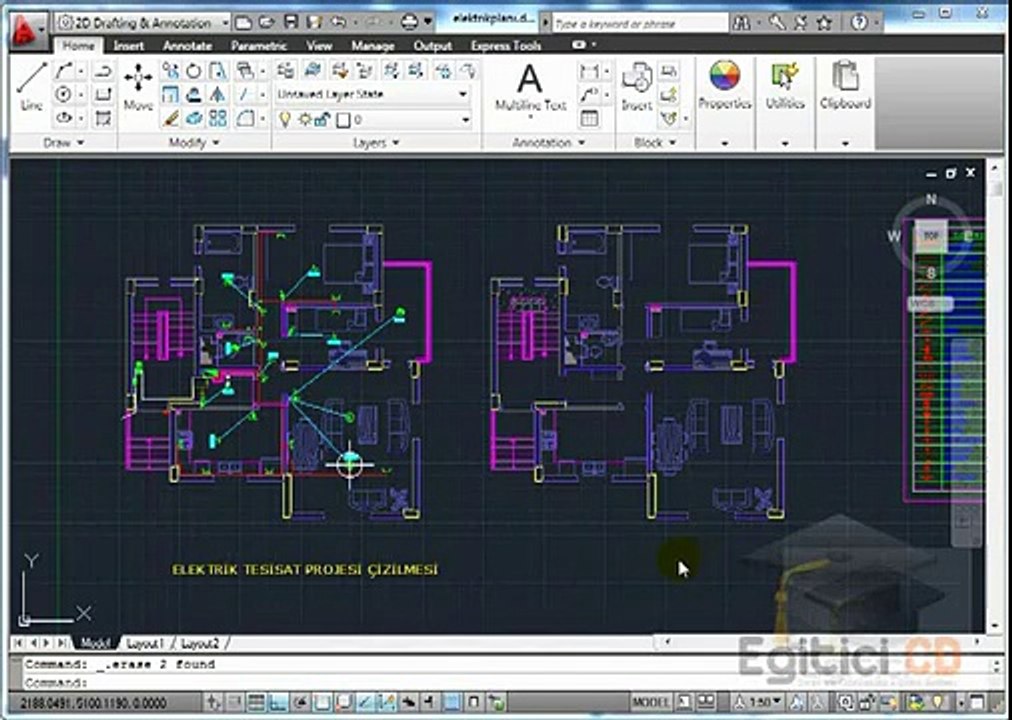Open the Help question mark icon
The width and height of the screenshot is (1012, 720).
(x=859, y=23)
